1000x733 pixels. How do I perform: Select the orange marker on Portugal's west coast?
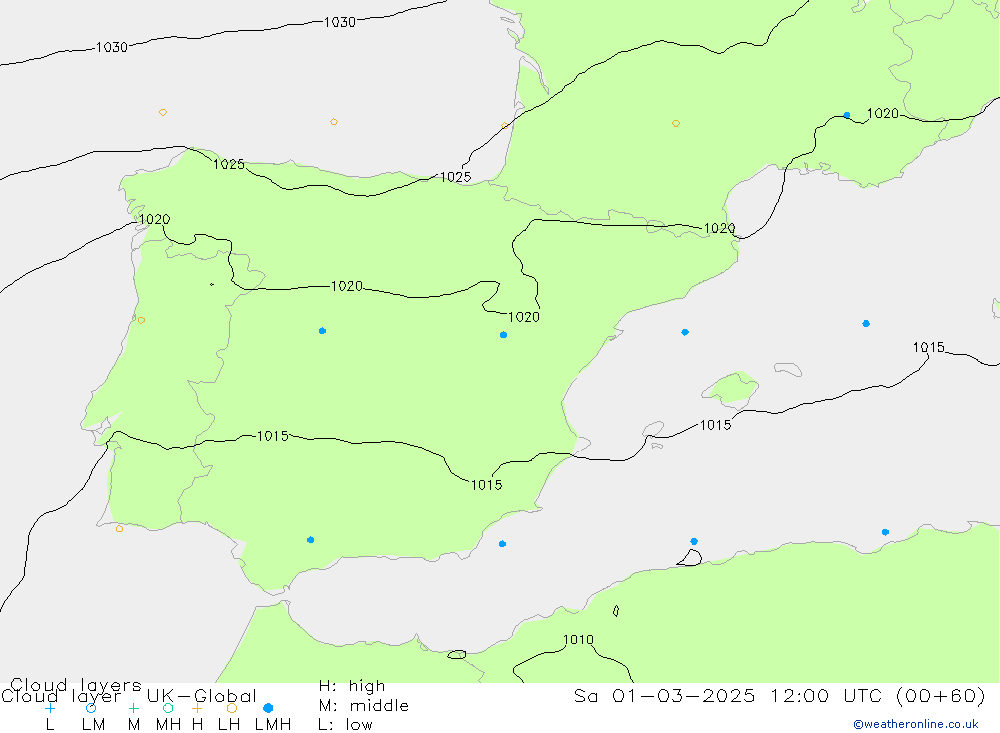(x=141, y=320)
